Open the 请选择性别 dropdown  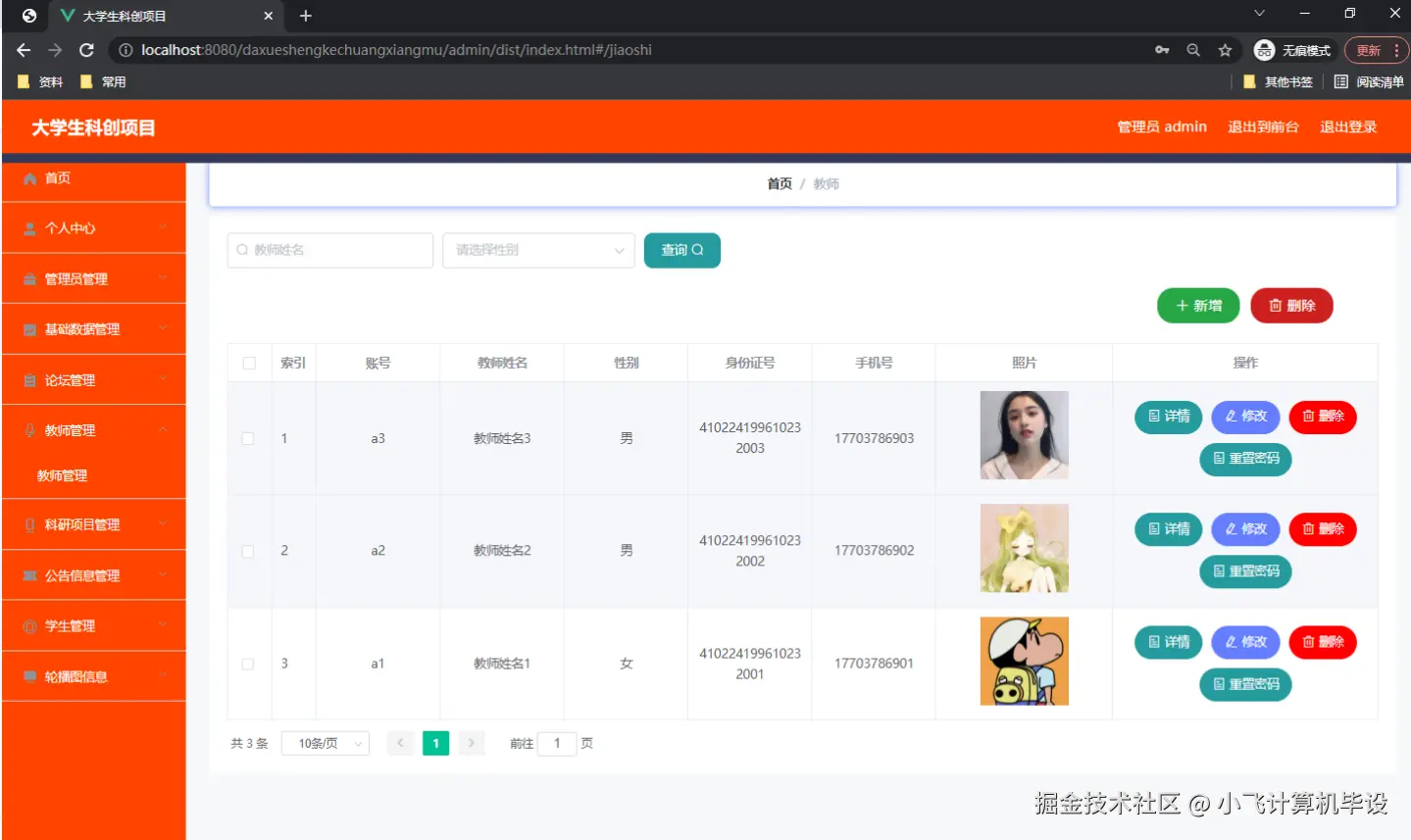point(537,250)
